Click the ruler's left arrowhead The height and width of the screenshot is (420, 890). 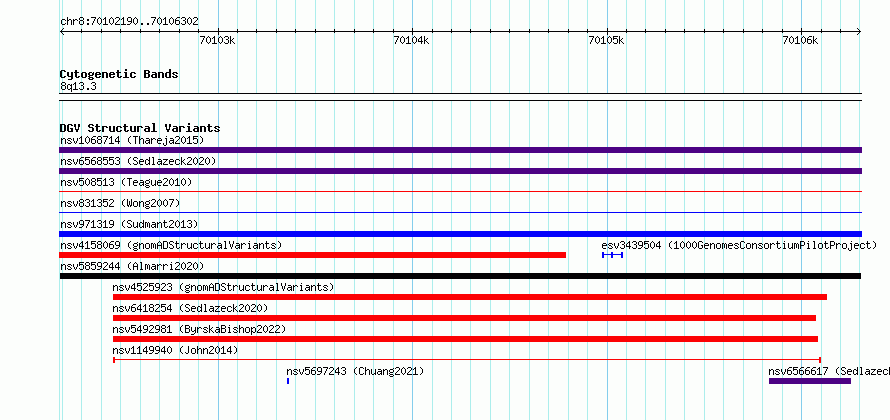62,31
